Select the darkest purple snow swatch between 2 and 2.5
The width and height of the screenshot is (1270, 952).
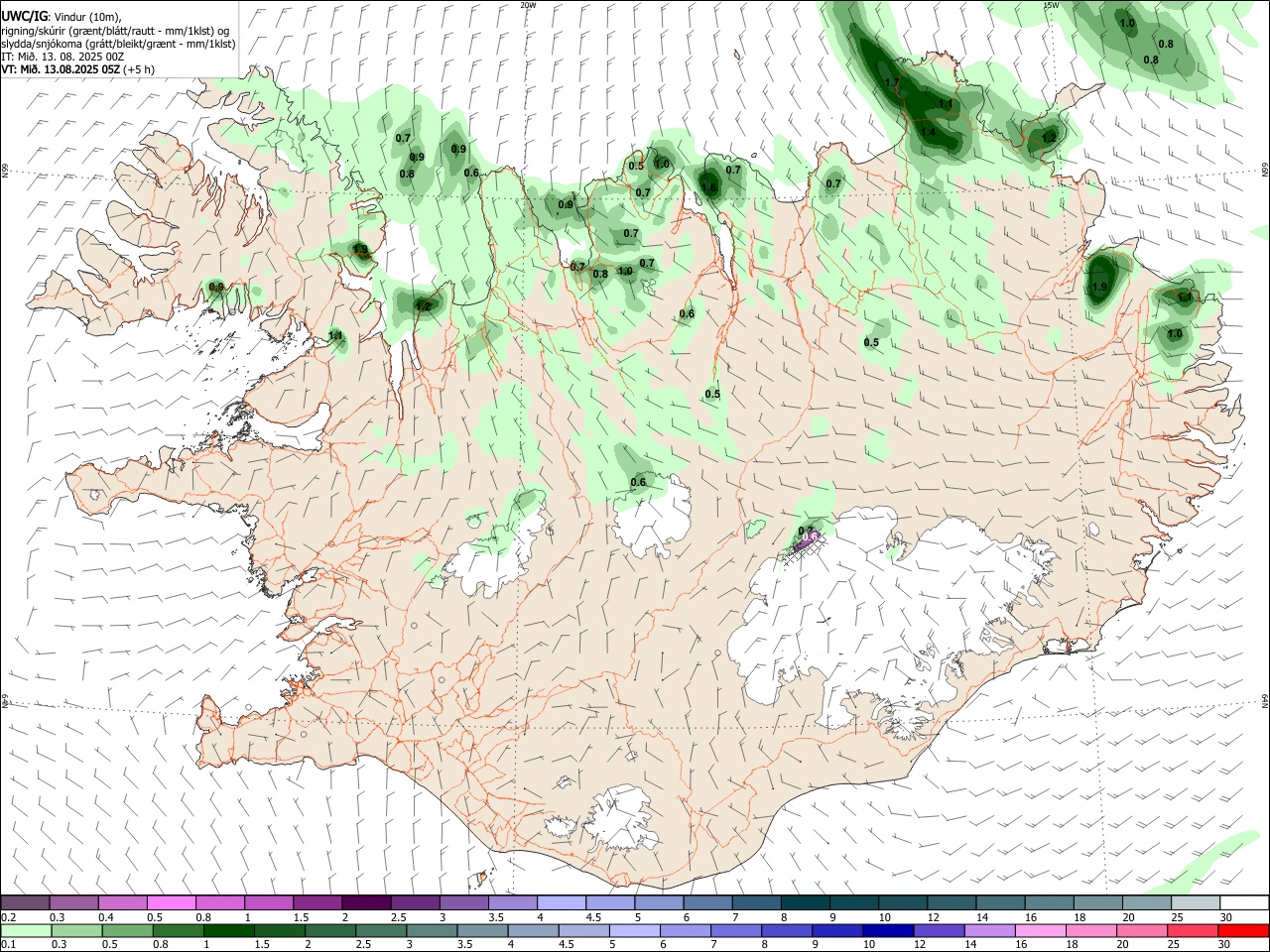[365, 902]
